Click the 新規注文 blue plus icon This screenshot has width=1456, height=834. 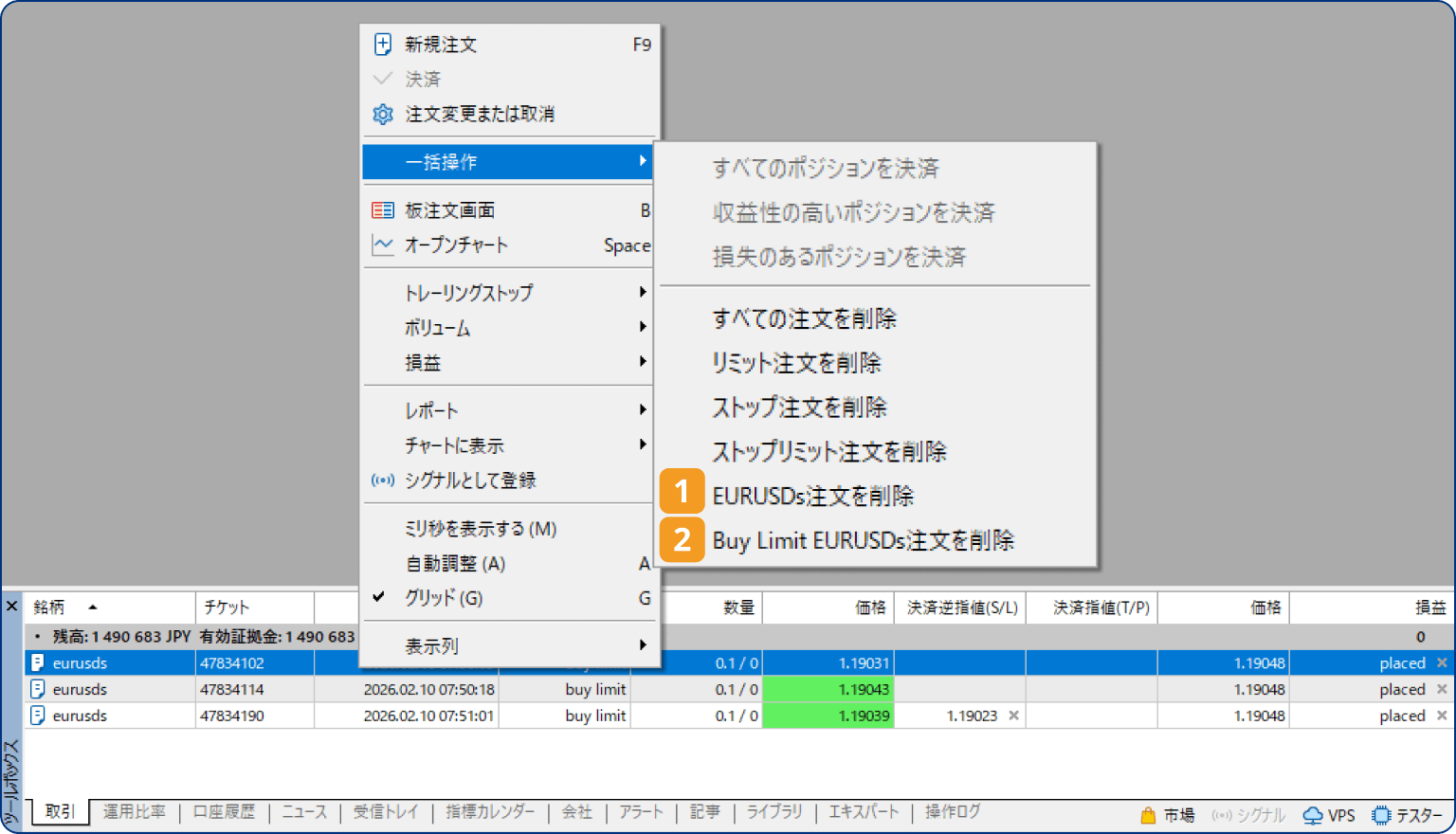coord(383,44)
